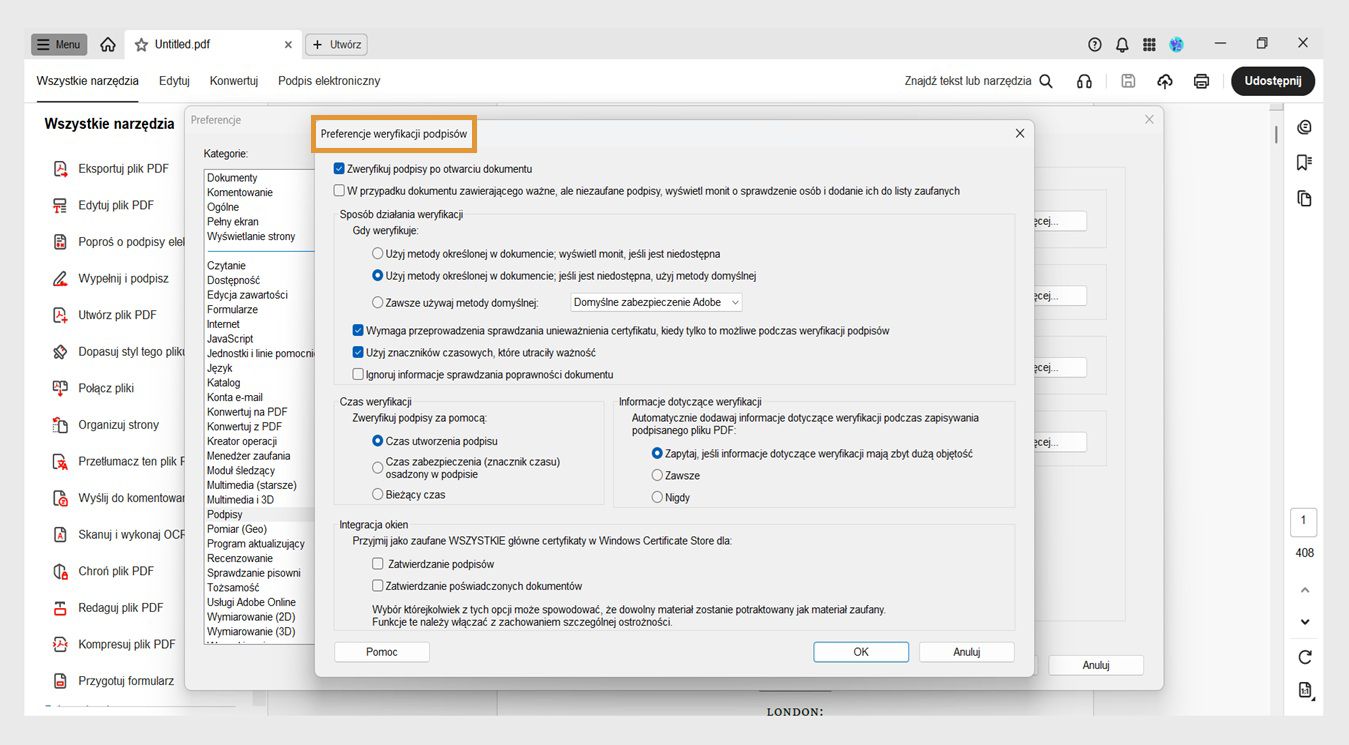1349x745 pixels.
Task: Click the upload to cloud icon
Action: tap(1165, 81)
